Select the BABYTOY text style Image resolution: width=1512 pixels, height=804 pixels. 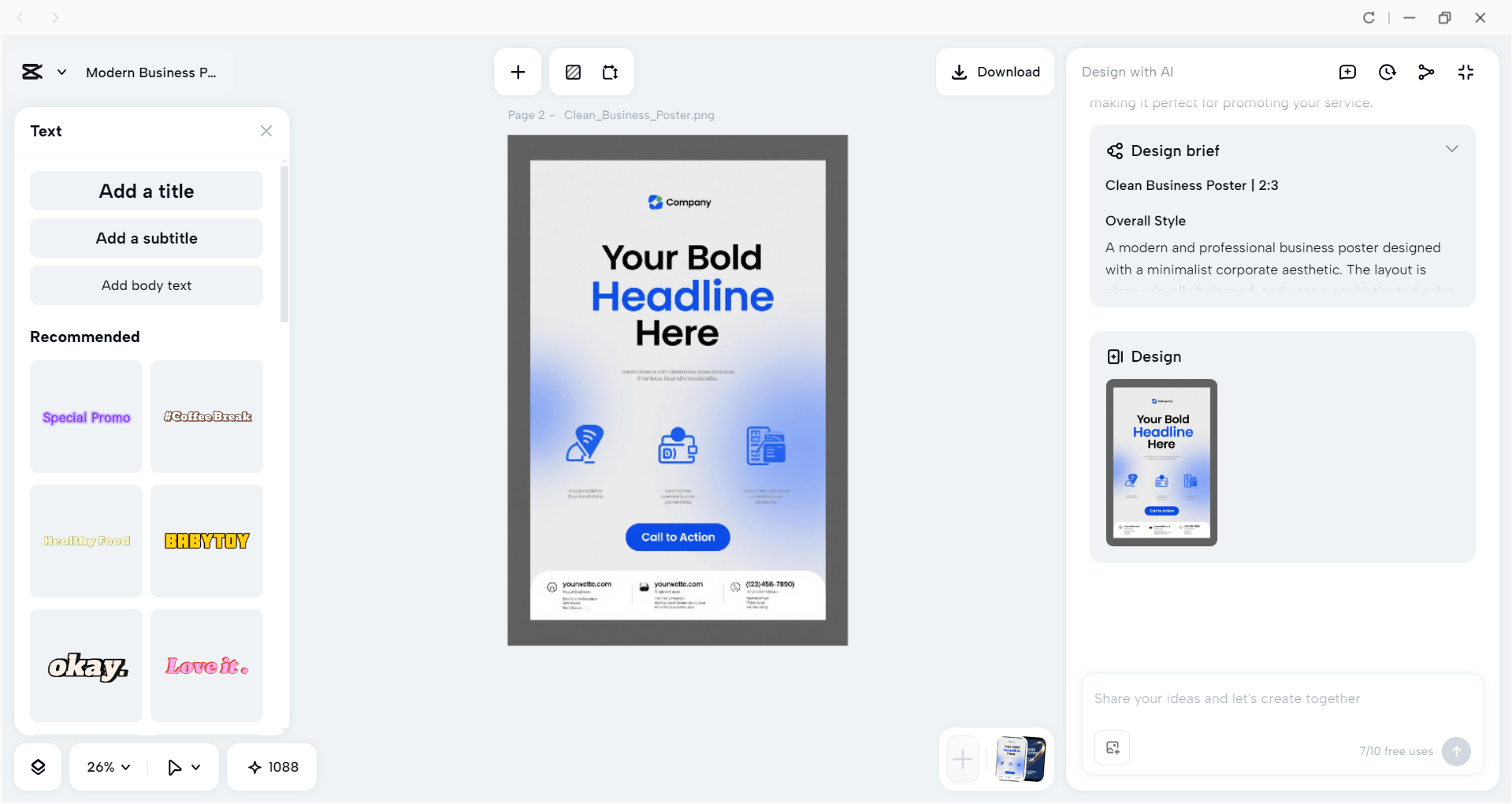pyautogui.click(x=207, y=541)
